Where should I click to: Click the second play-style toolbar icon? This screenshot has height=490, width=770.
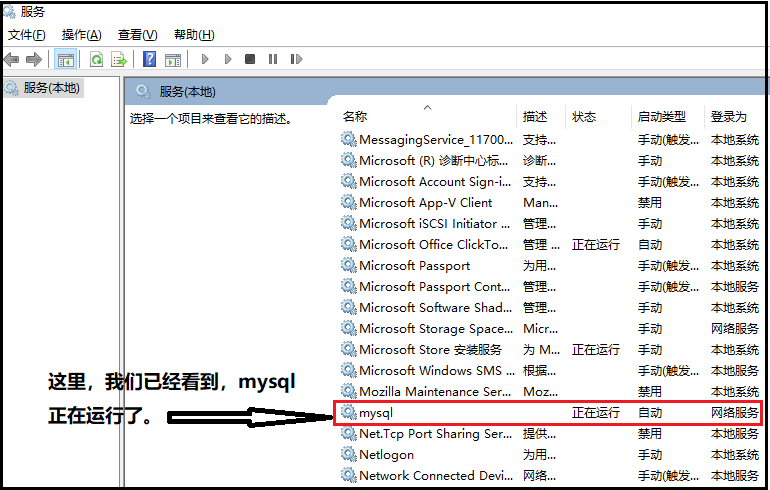click(228, 59)
